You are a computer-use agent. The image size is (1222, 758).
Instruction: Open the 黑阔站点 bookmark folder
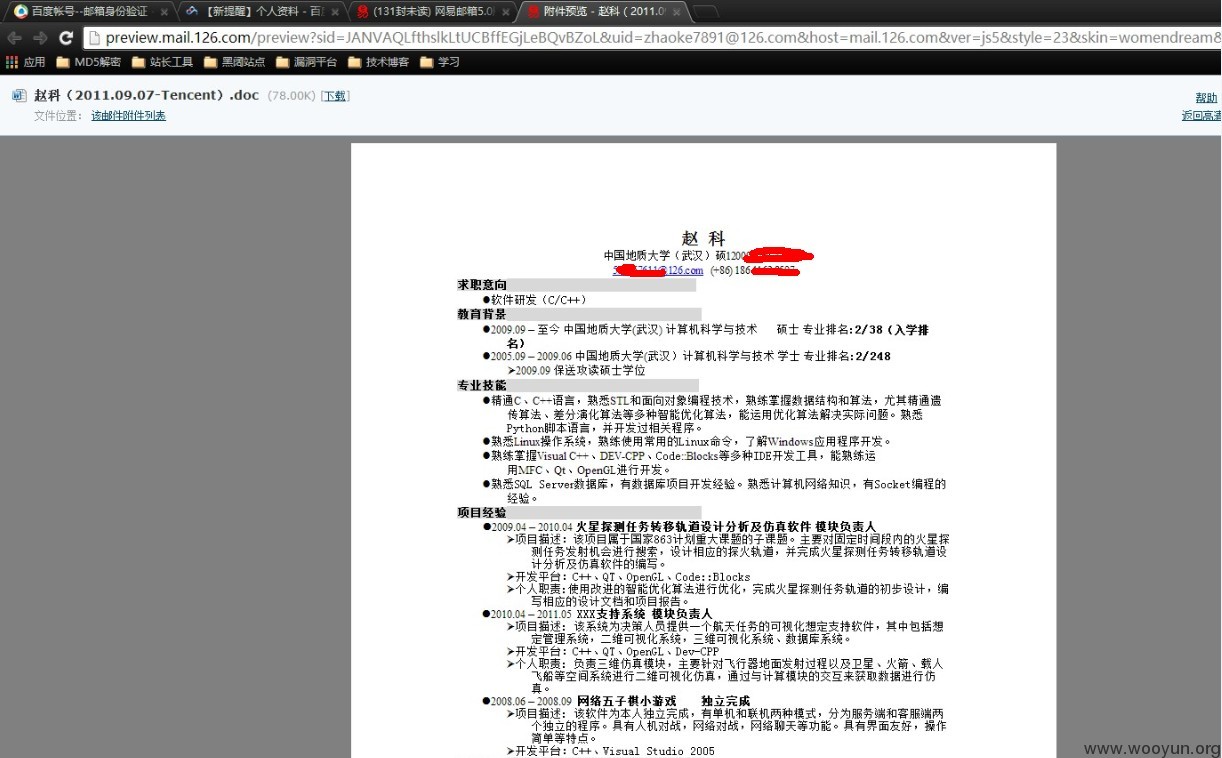tap(234, 62)
